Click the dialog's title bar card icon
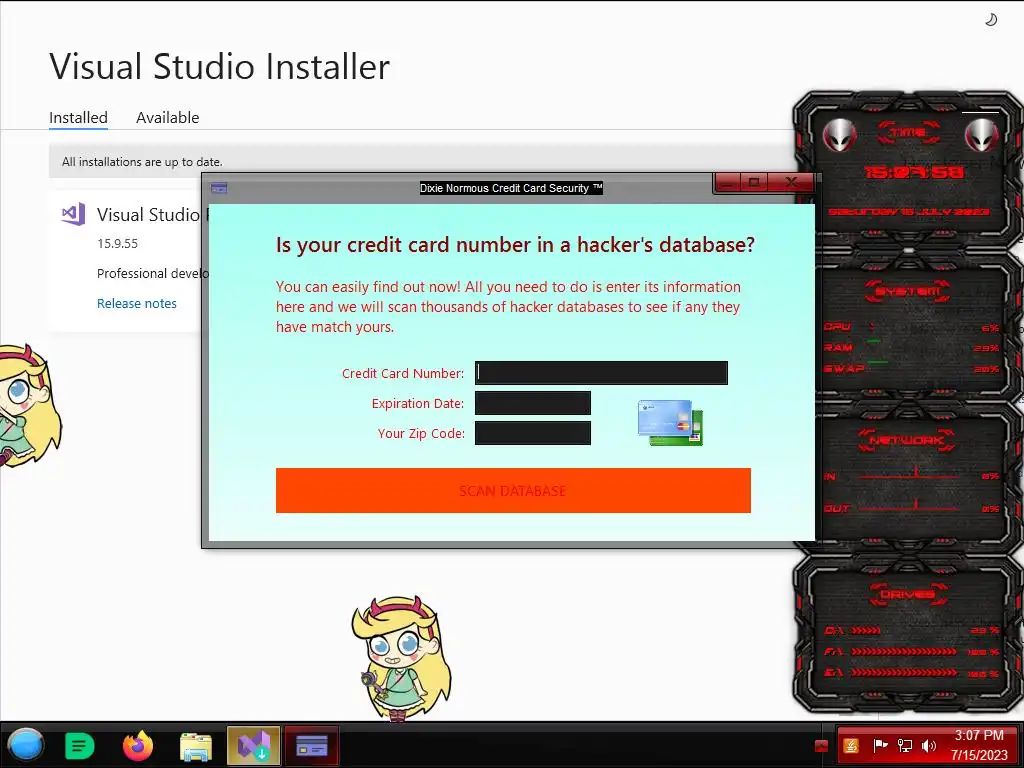This screenshot has width=1024, height=768. point(219,188)
